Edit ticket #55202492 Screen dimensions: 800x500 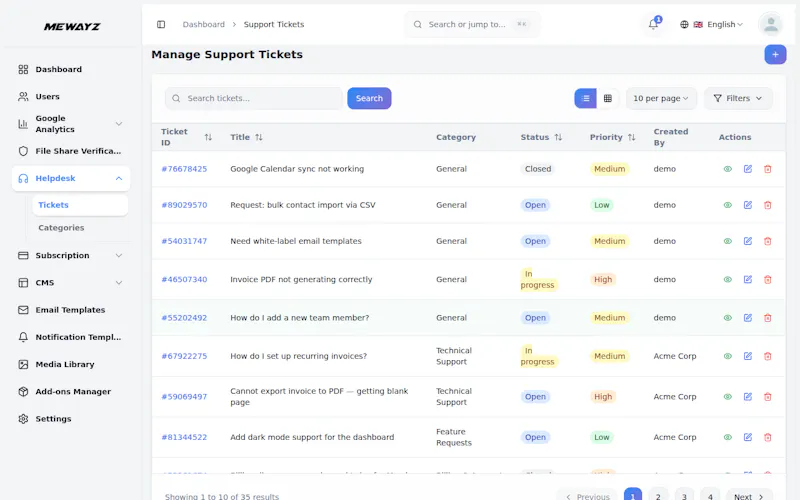[x=747, y=318]
